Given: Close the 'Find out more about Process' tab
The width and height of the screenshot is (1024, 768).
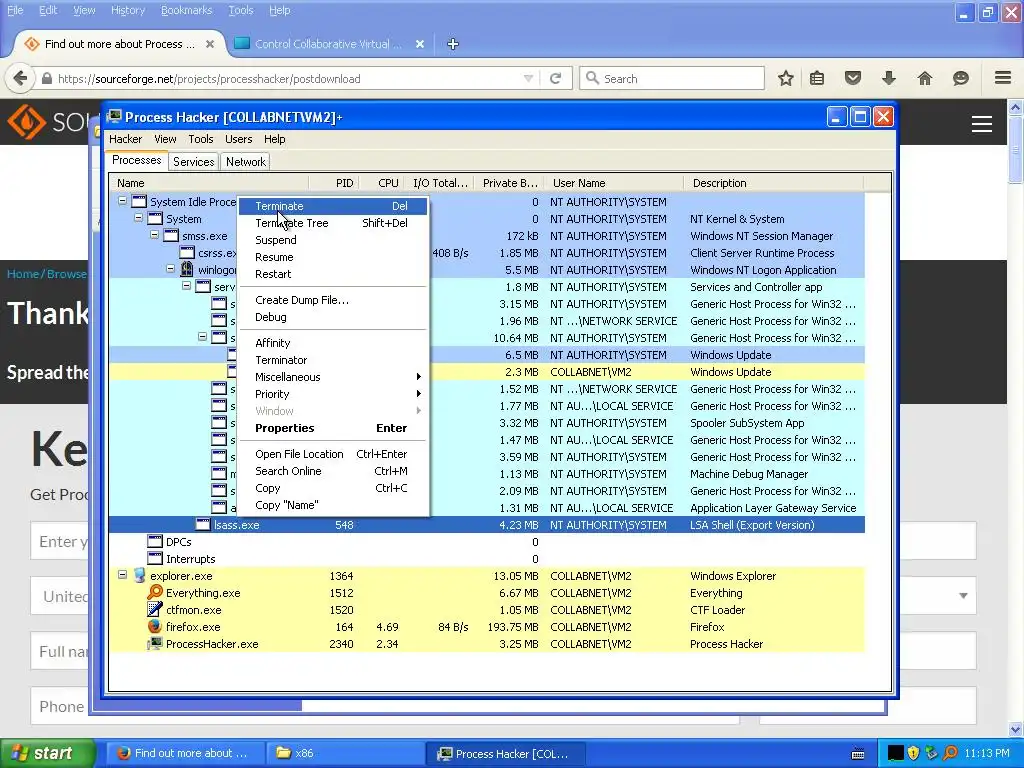Looking at the screenshot, I should [210, 44].
